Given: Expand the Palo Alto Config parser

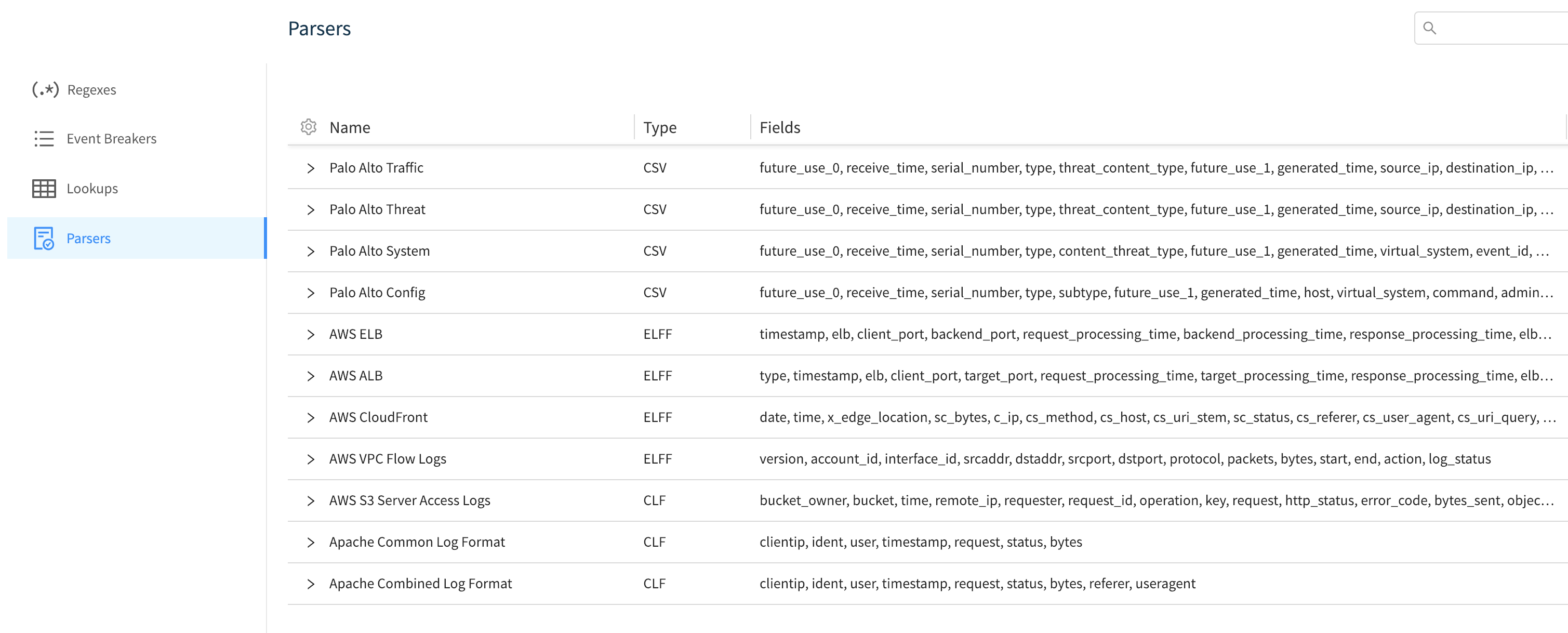Looking at the screenshot, I should coord(311,292).
